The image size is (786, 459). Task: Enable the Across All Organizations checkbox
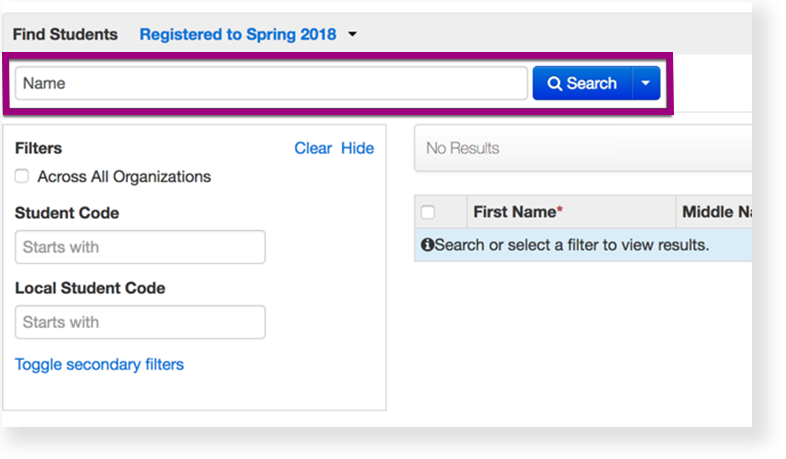pos(22,177)
